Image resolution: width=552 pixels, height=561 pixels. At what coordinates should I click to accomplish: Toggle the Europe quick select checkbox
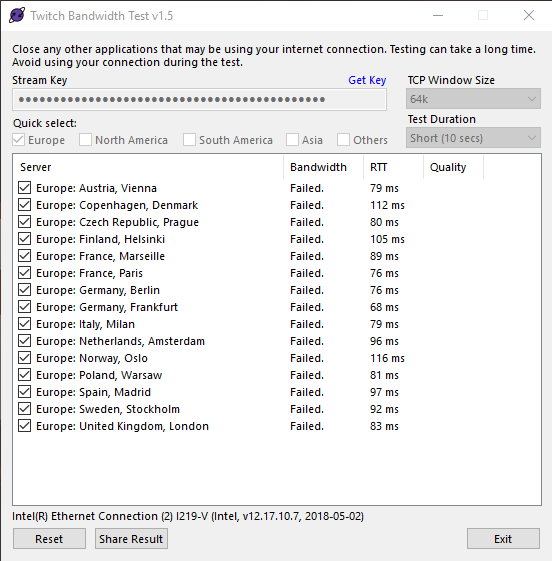pyautogui.click(x=19, y=140)
